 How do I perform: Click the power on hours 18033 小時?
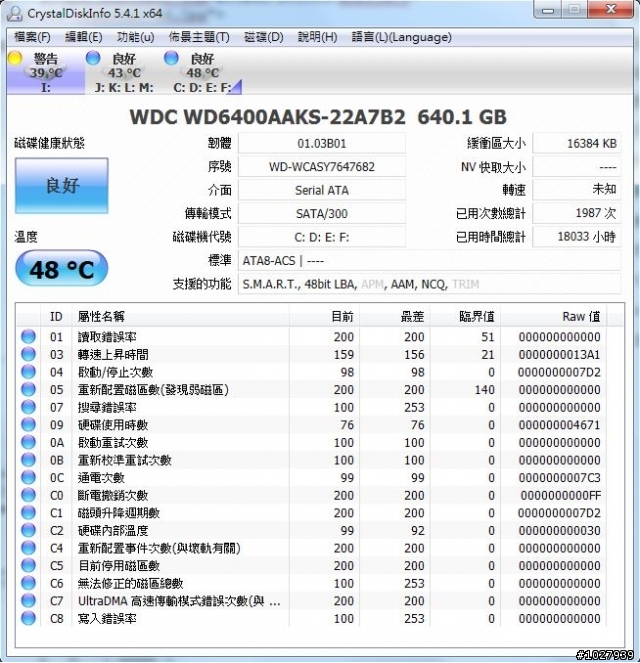pyautogui.click(x=577, y=237)
